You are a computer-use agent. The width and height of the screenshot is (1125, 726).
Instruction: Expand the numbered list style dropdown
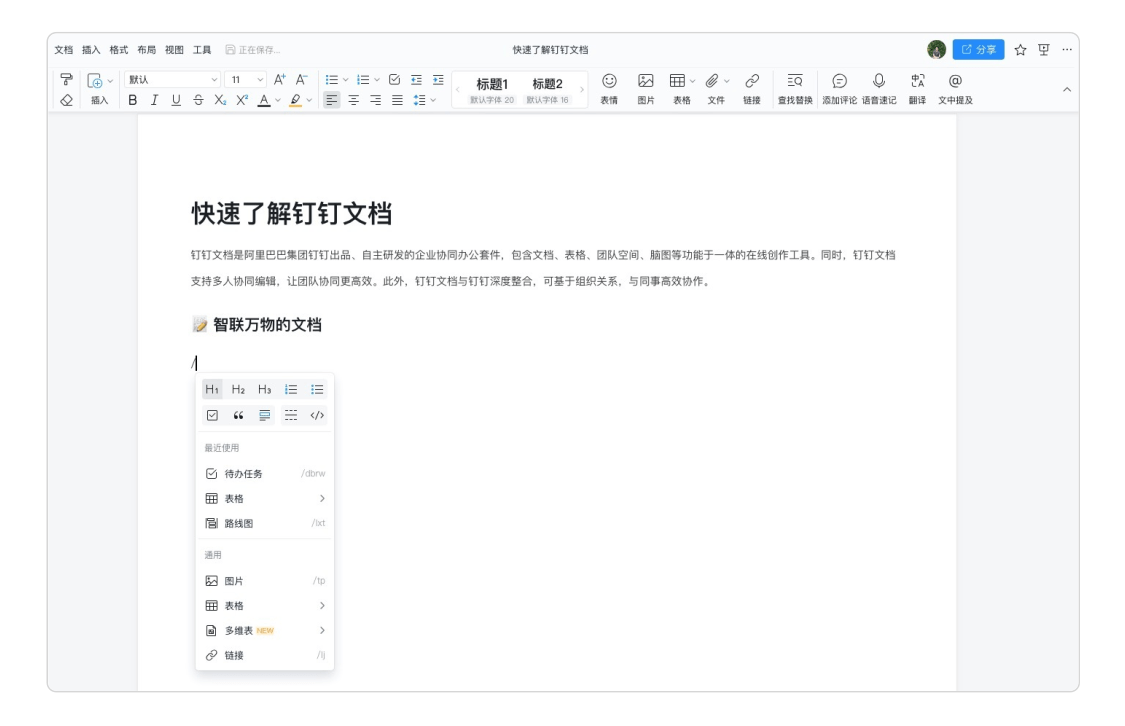click(377, 80)
